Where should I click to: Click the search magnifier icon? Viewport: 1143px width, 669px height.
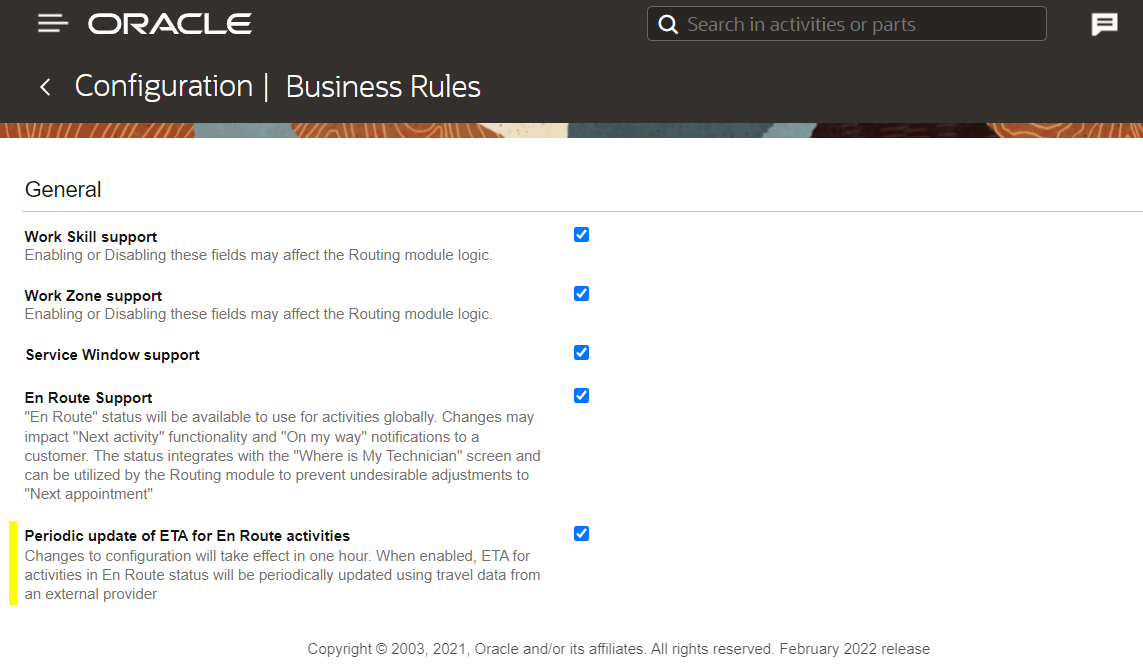pos(668,25)
